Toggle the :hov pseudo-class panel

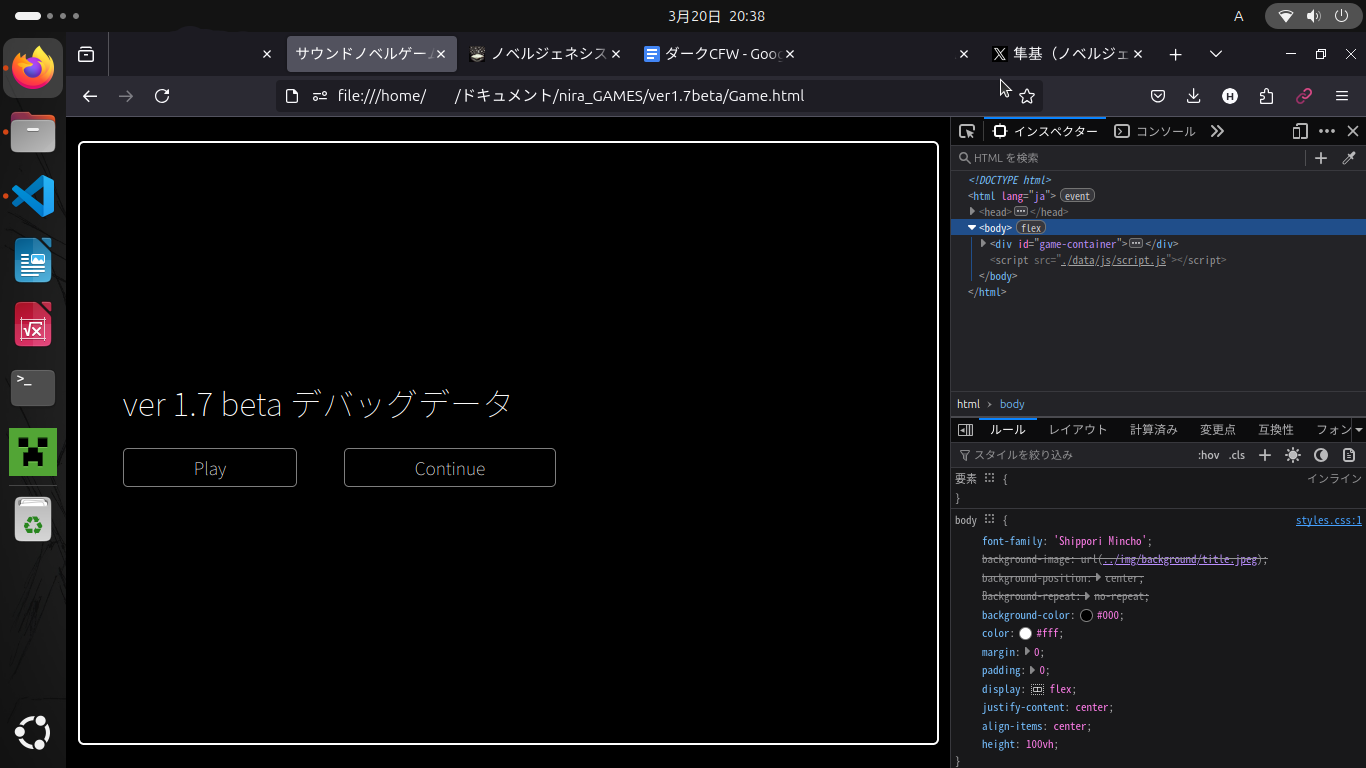click(x=1208, y=455)
